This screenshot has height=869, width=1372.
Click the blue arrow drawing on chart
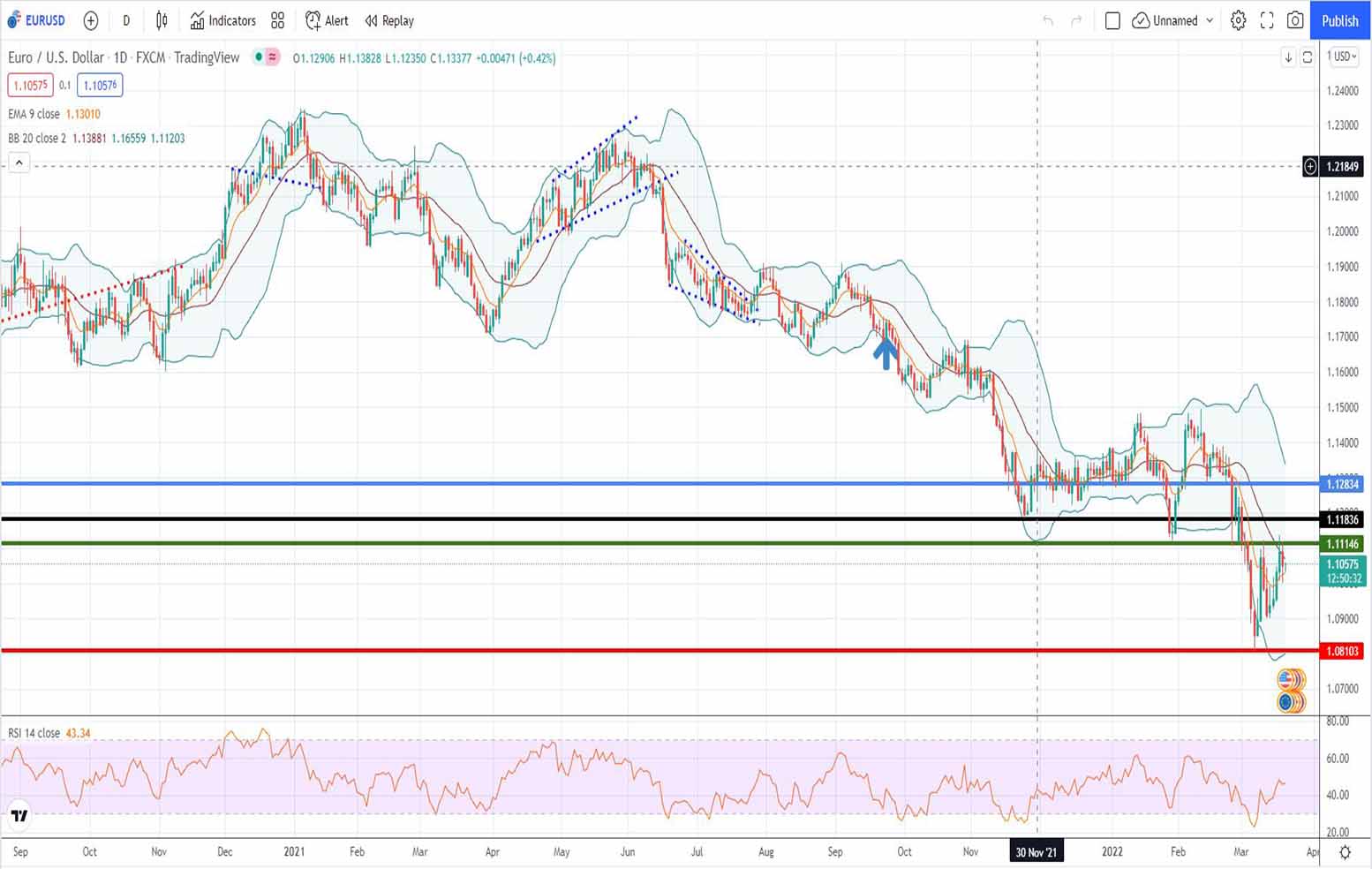point(886,354)
